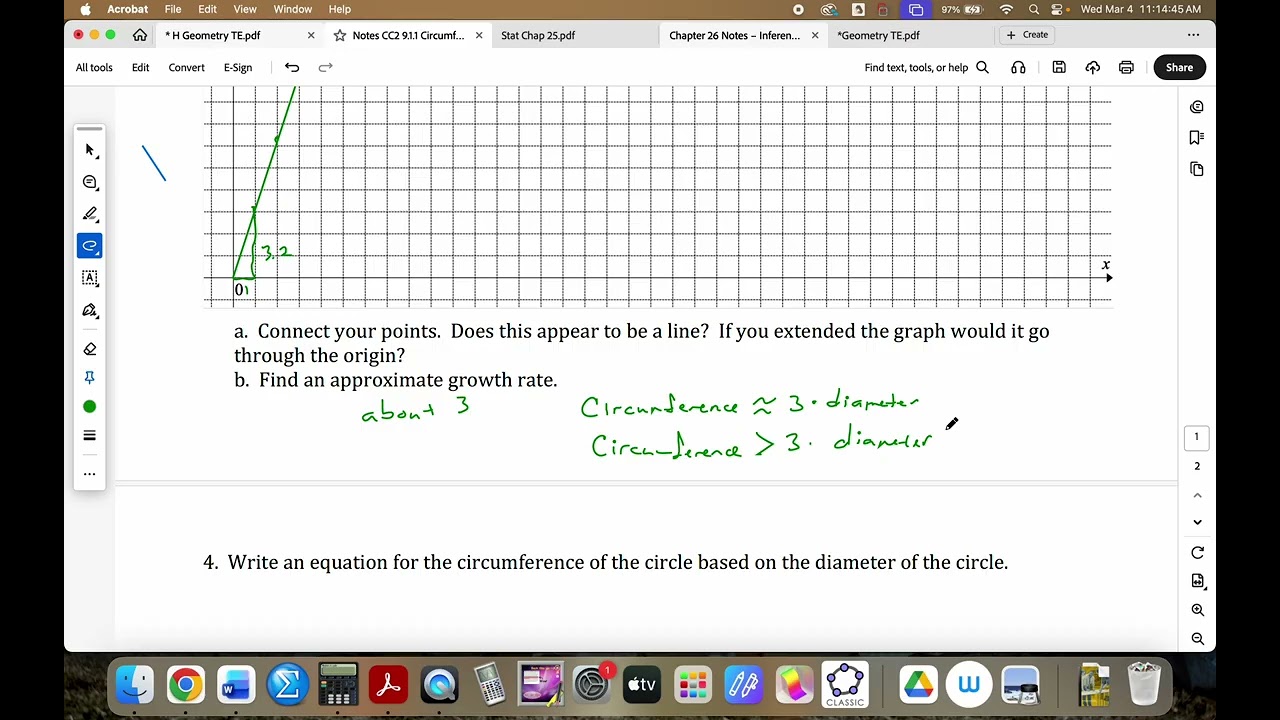Click the Share button

pyautogui.click(x=1179, y=67)
